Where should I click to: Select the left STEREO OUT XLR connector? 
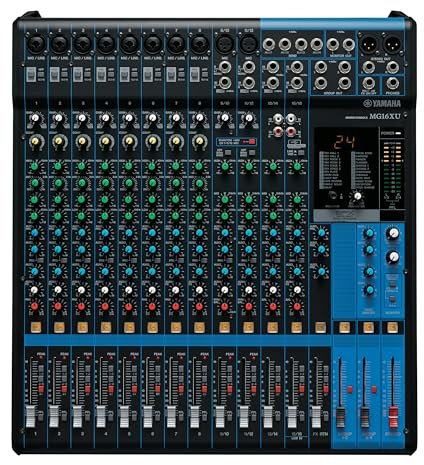[369, 43]
